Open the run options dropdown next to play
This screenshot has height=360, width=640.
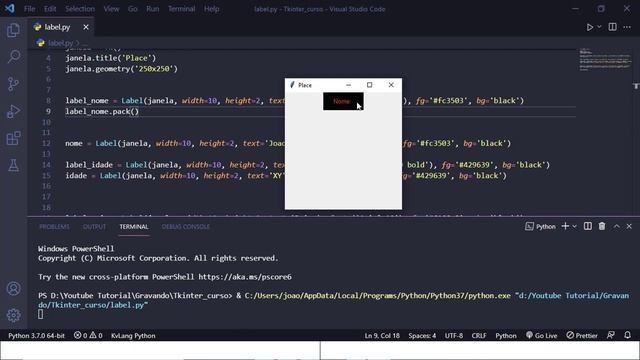[599, 27]
